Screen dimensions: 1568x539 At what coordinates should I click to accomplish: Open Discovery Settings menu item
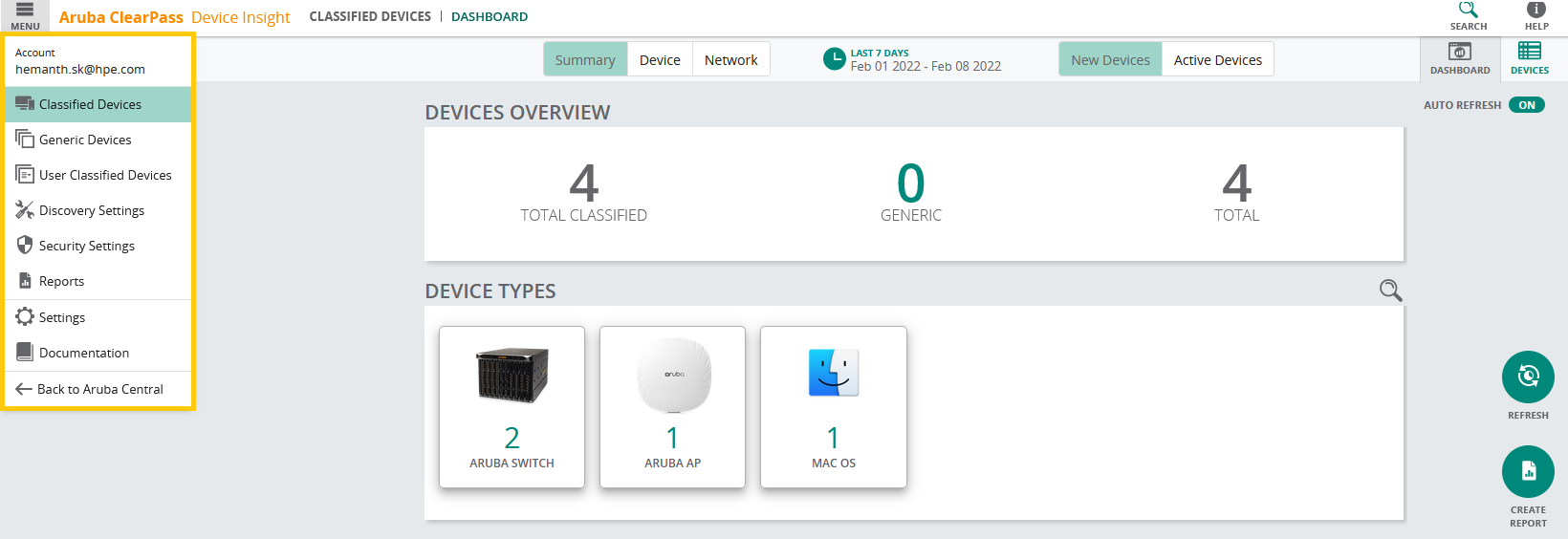(x=98, y=210)
